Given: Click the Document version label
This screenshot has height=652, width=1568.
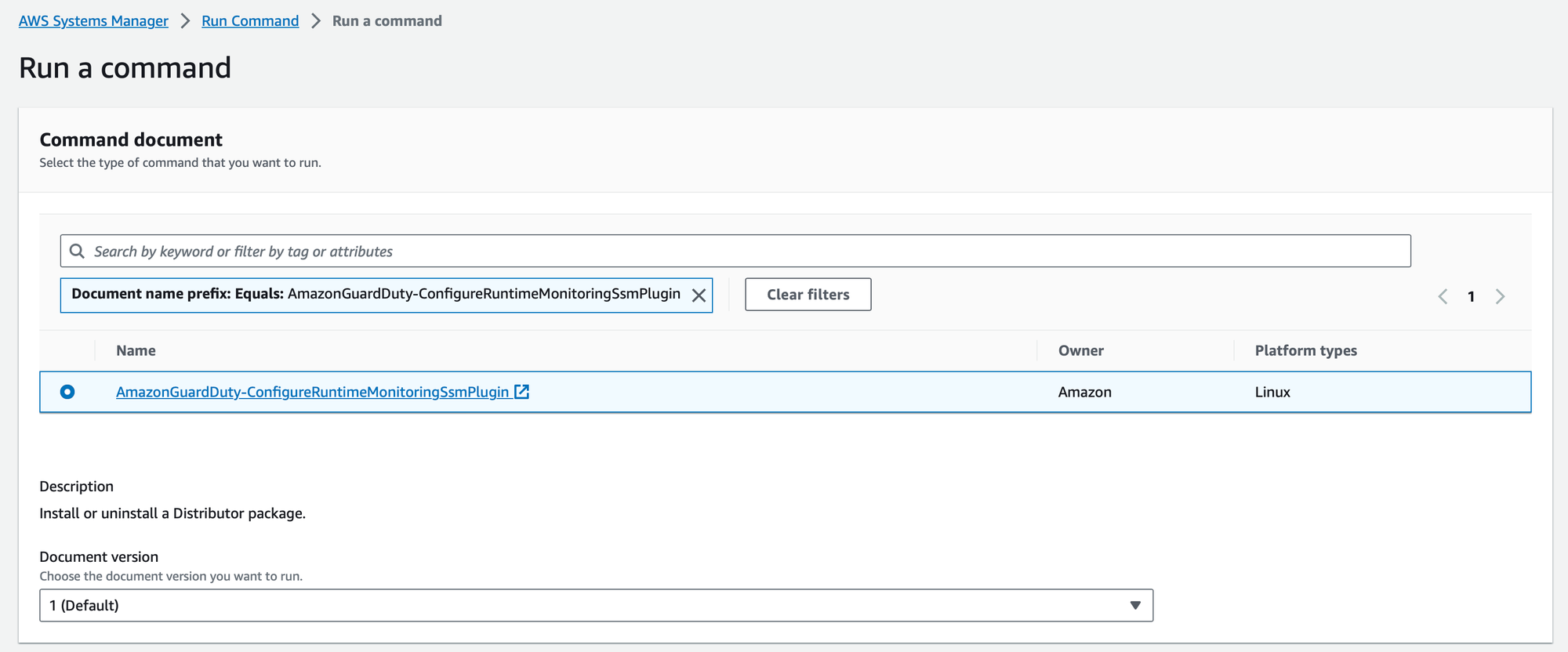Looking at the screenshot, I should pos(99,556).
